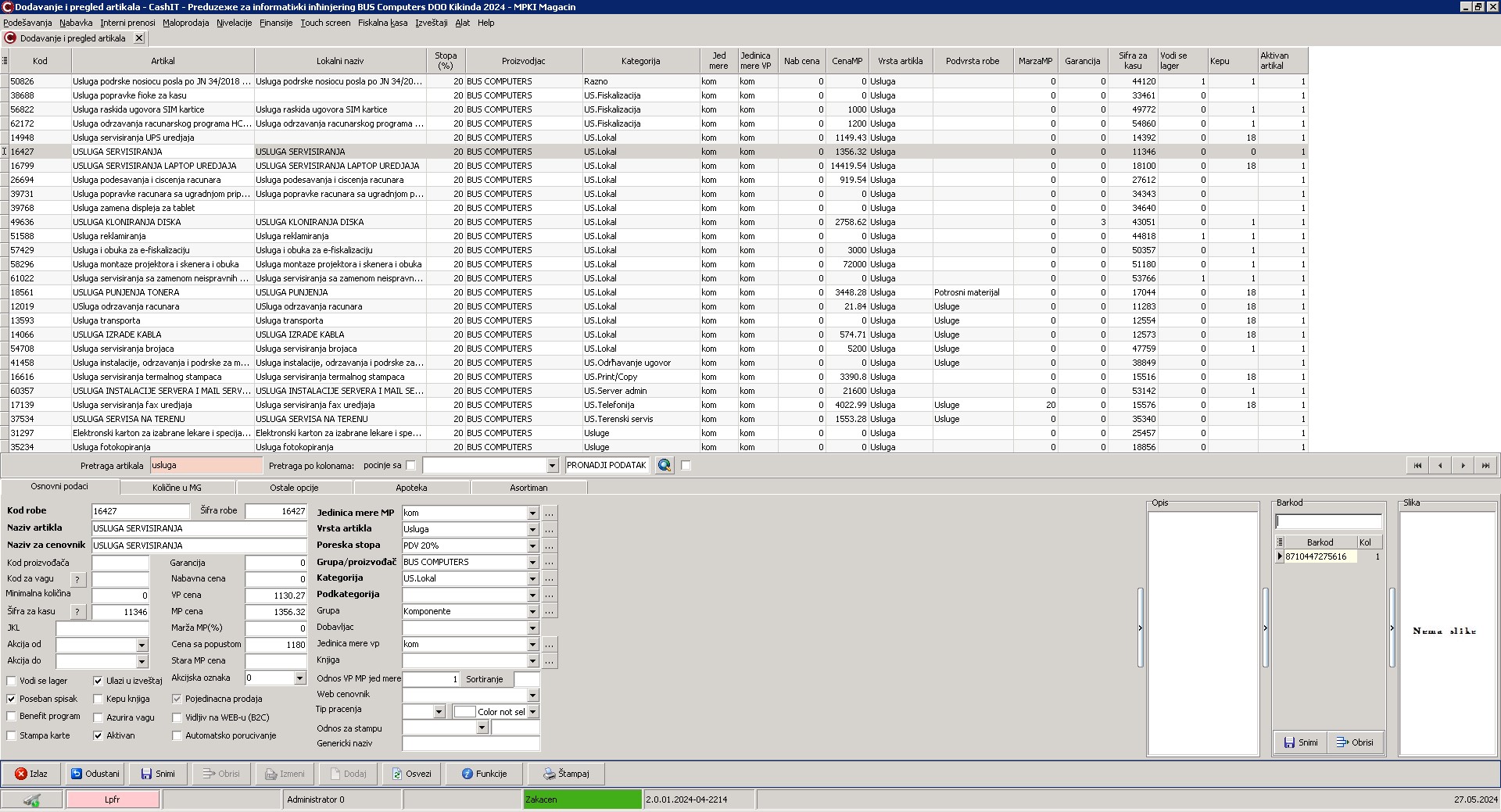
Task: Open the Funkcije button
Action: point(485,774)
